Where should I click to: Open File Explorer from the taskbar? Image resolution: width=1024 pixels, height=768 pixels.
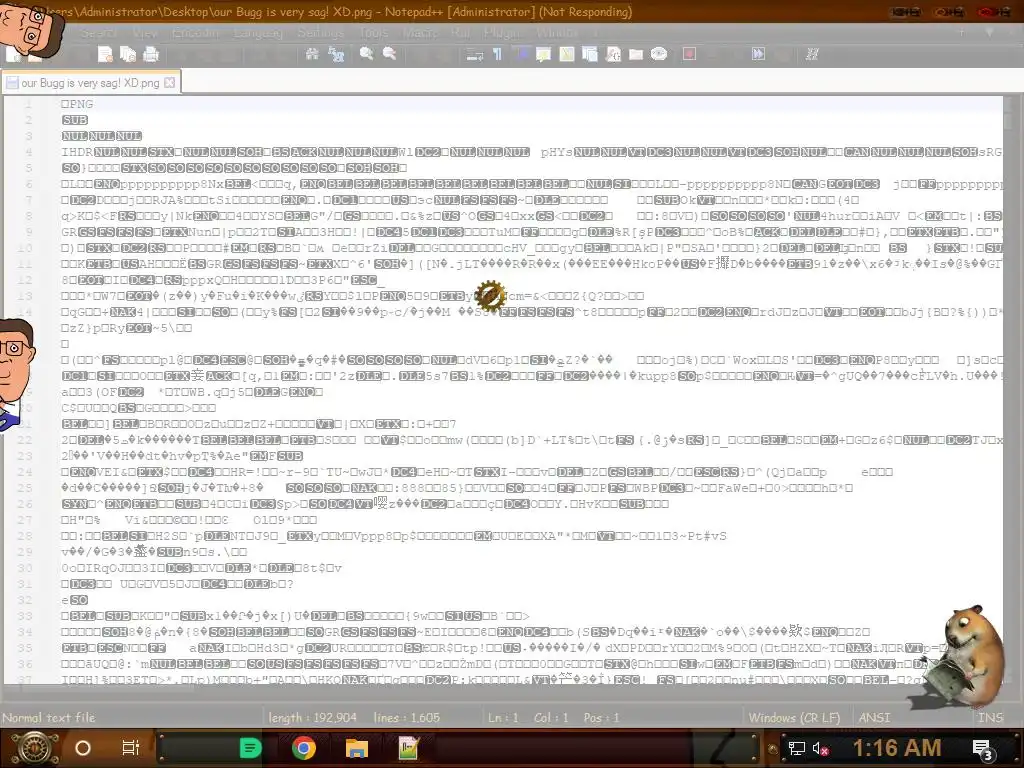pyautogui.click(x=357, y=748)
